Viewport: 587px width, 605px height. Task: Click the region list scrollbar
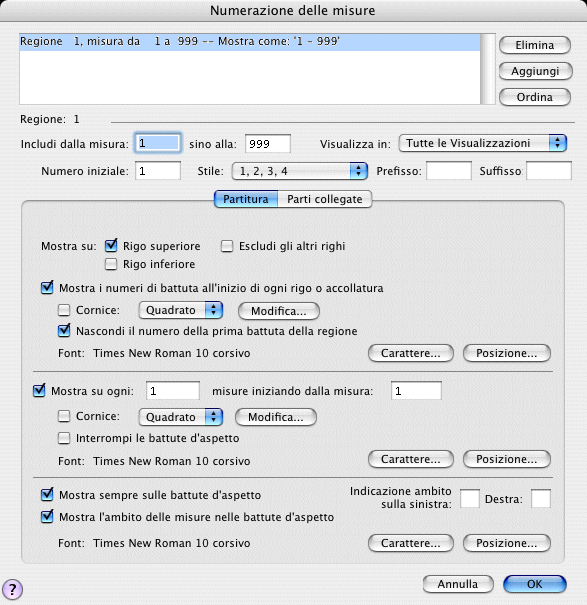click(487, 69)
